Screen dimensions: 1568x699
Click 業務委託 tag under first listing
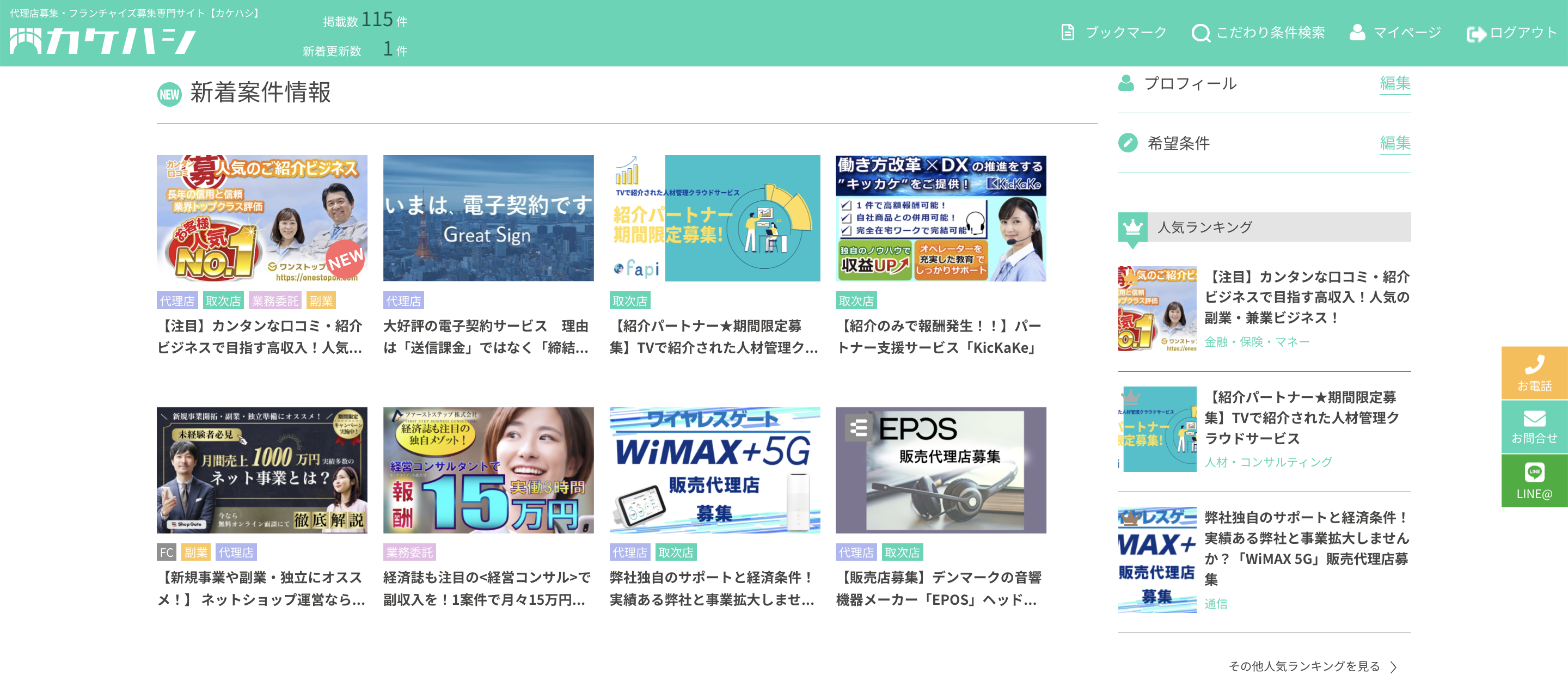point(275,301)
